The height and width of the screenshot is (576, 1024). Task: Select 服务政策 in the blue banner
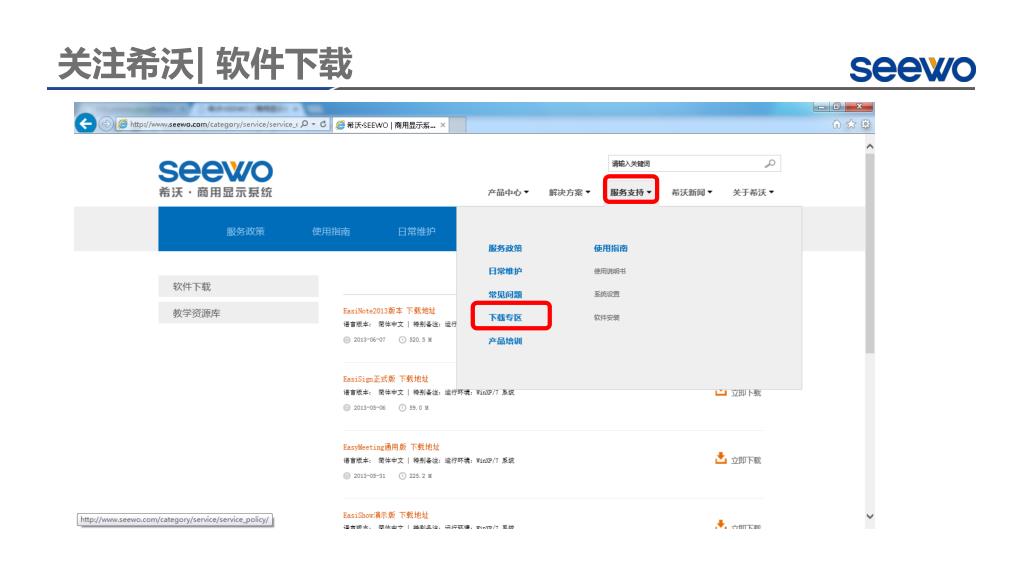(246, 231)
